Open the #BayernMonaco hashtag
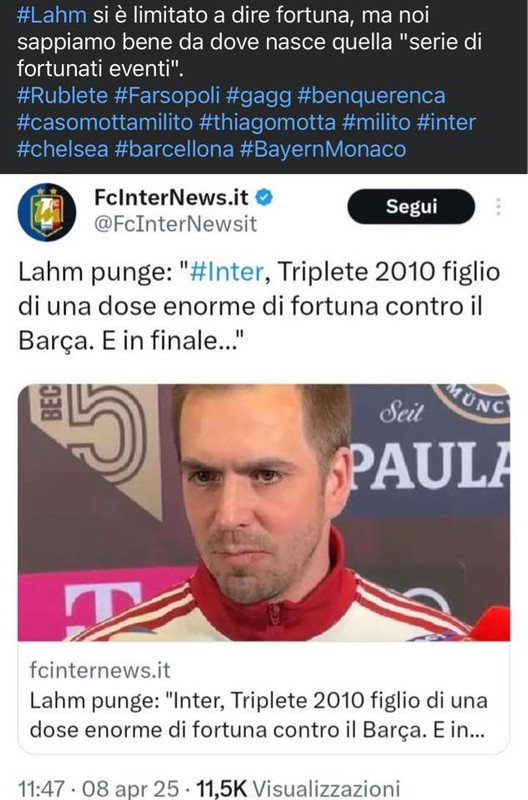Image resolution: width=528 pixels, height=800 pixels. [x=323, y=149]
